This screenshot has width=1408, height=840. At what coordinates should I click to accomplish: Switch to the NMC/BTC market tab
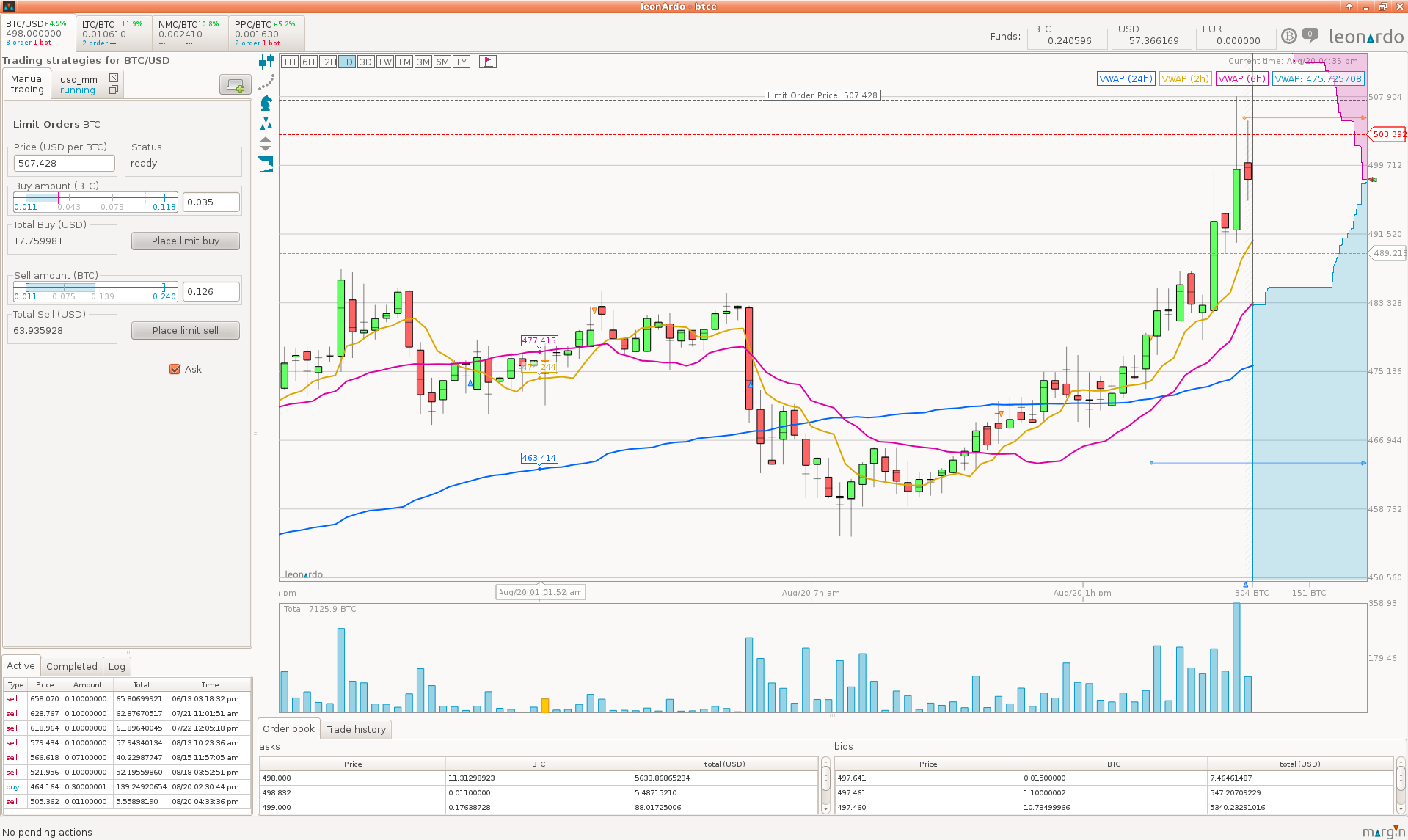click(190, 33)
